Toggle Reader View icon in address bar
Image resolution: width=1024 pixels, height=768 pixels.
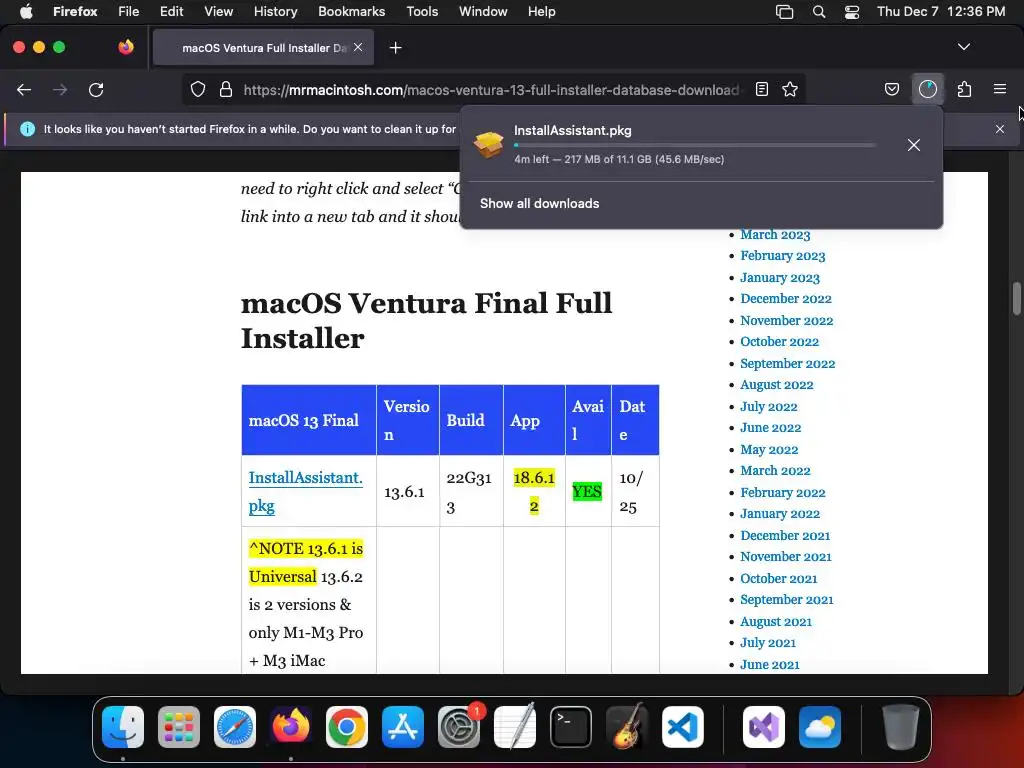tap(761, 89)
